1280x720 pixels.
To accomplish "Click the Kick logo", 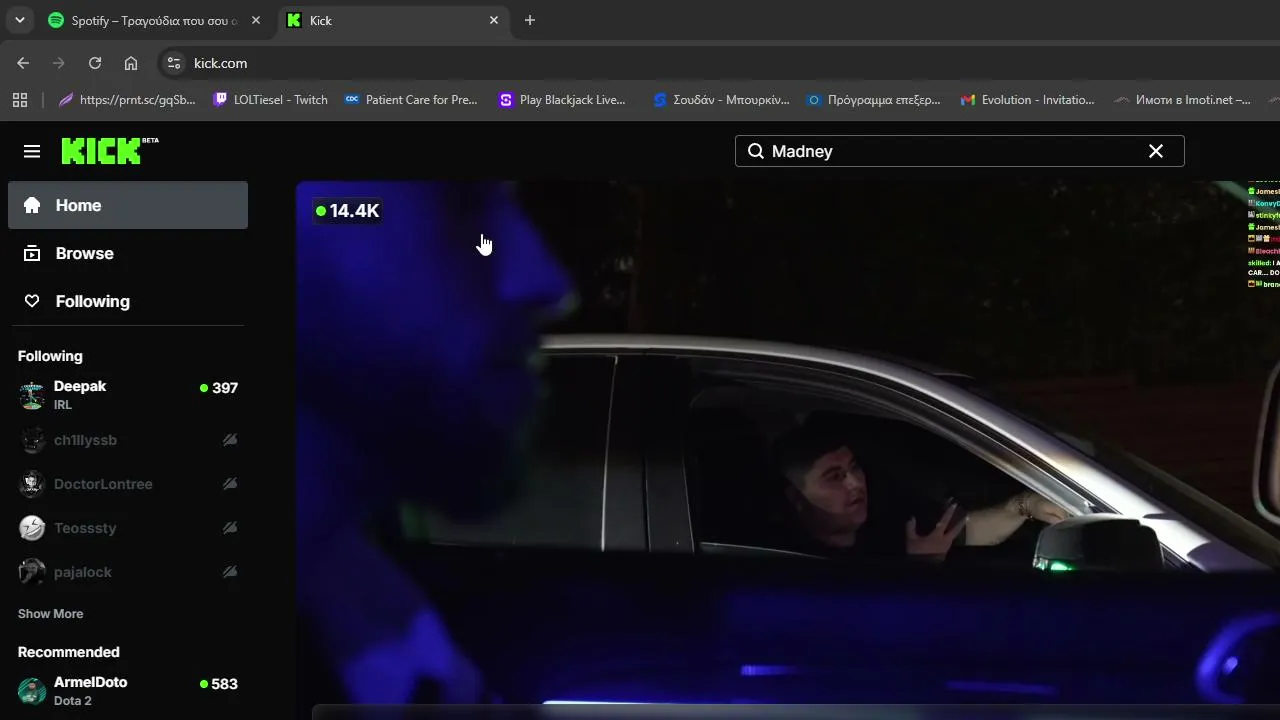I will coord(110,150).
